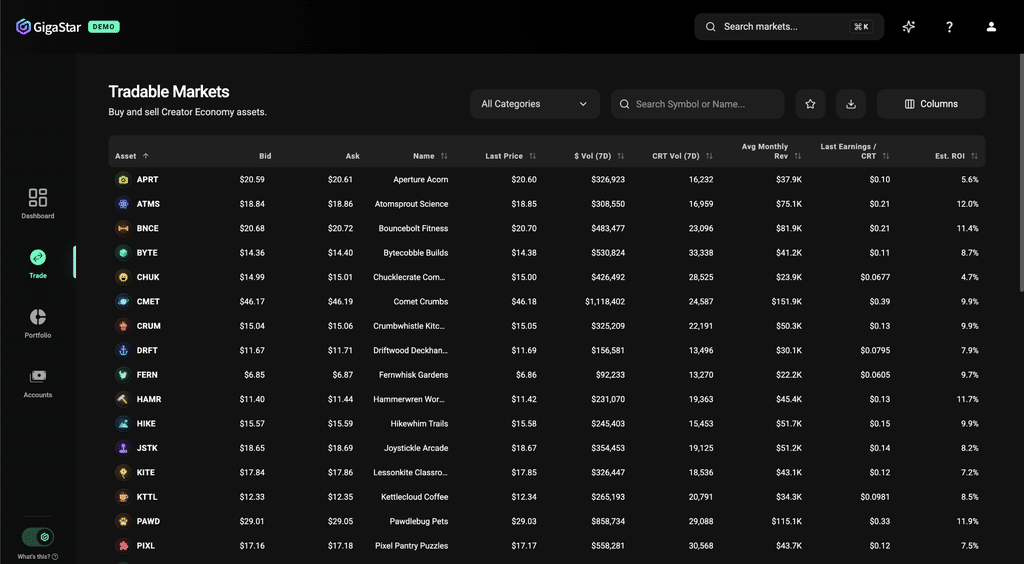Focus the Search markets field
Viewport: 1024px width, 564px height.
click(789, 27)
